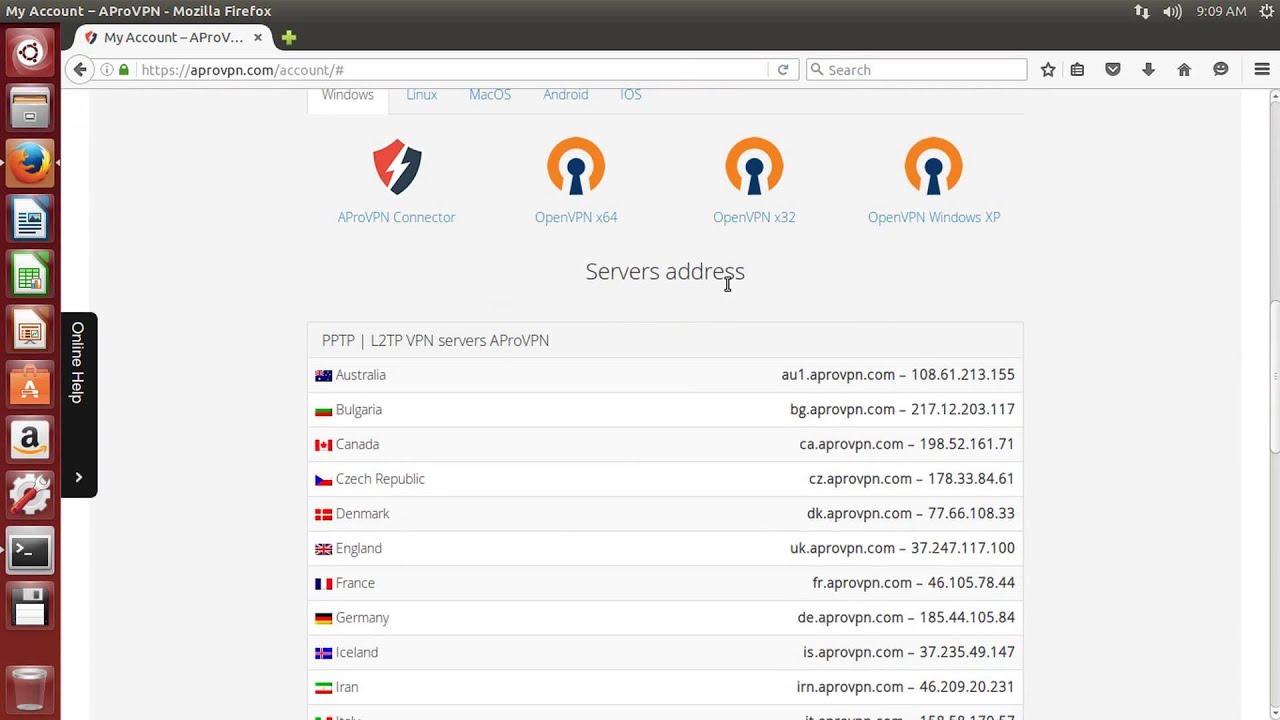Viewport: 1280px width, 720px height.
Task: Select de.aprovpn.com – 185.44.105.84 address
Action: [x=906, y=618]
